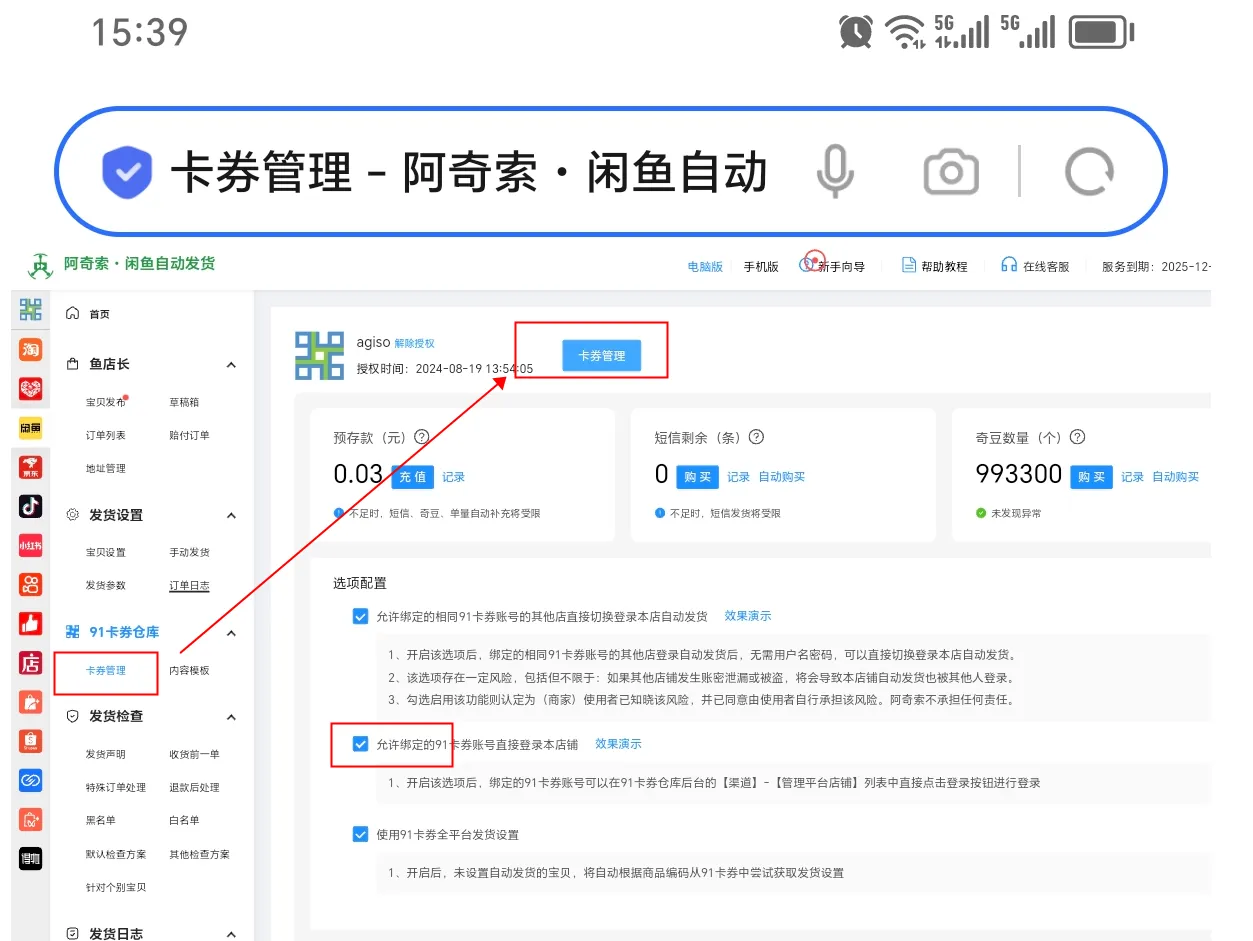Select the orange gift-tag platform icon
The width and height of the screenshot is (1253, 941).
(30, 819)
